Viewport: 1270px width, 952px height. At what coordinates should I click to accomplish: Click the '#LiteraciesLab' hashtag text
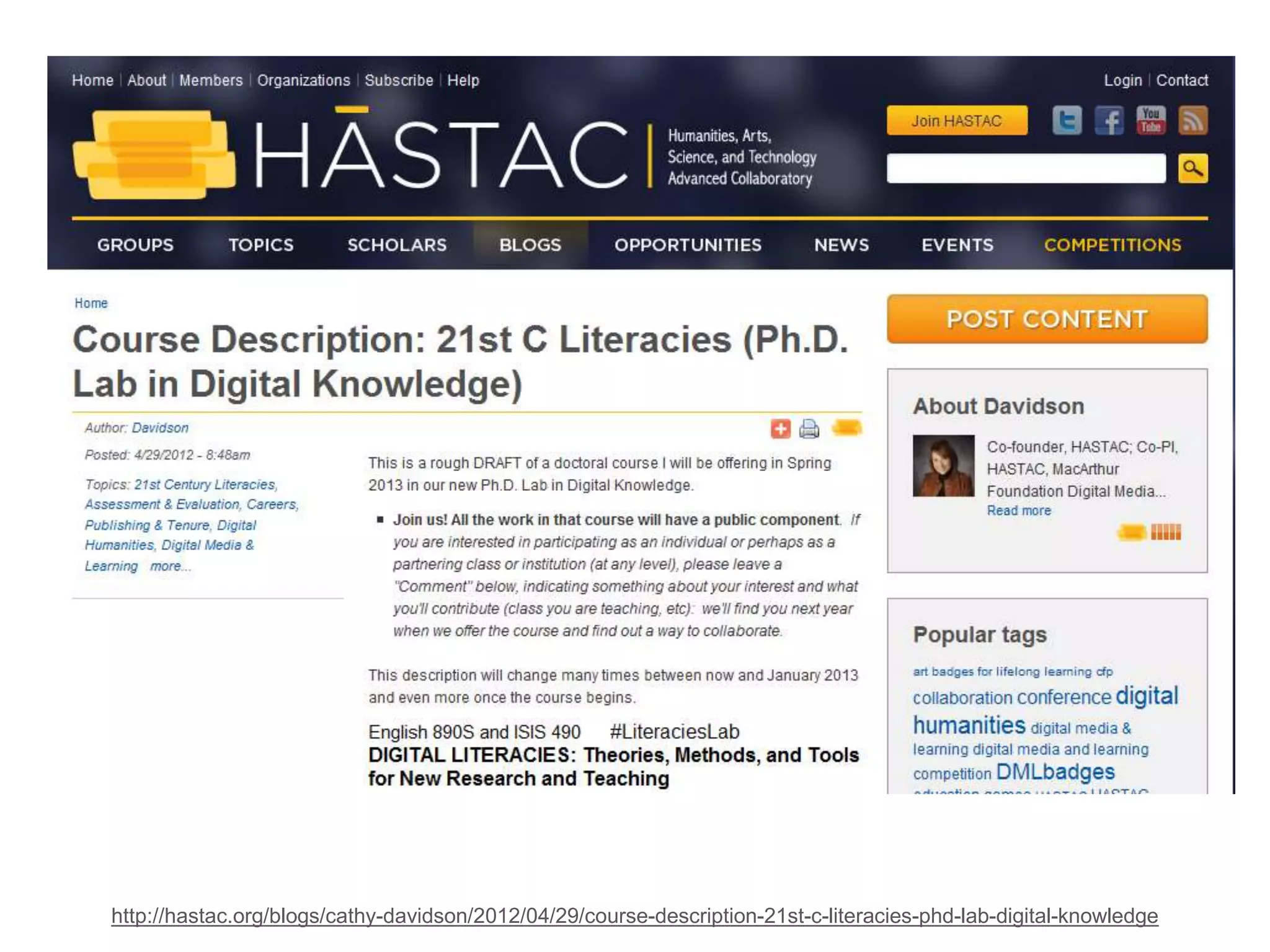[675, 731]
